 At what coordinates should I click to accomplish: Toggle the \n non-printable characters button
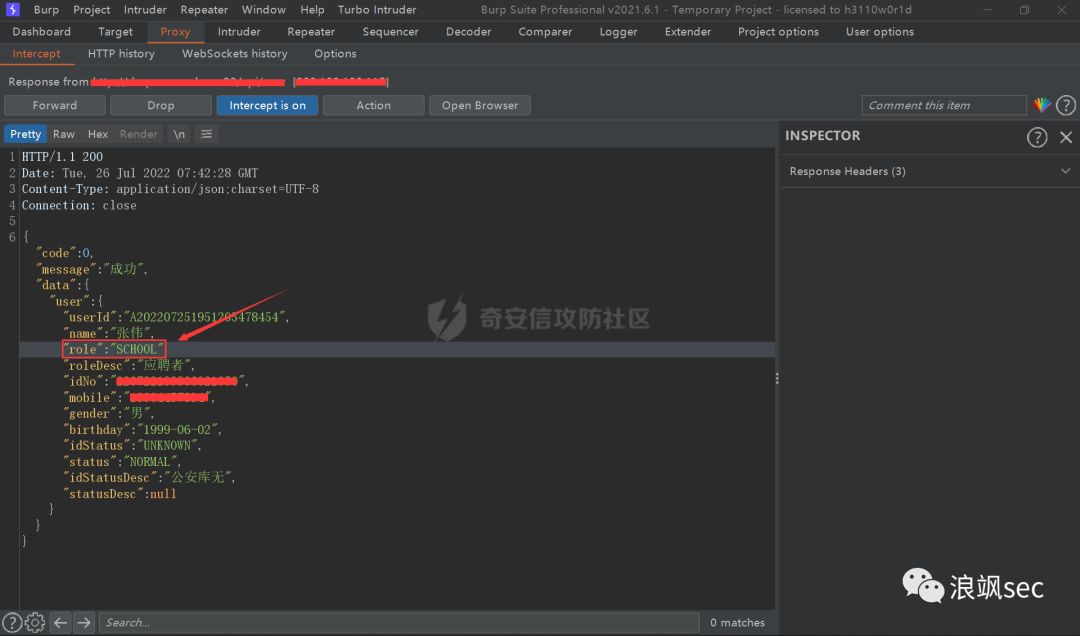pos(179,134)
